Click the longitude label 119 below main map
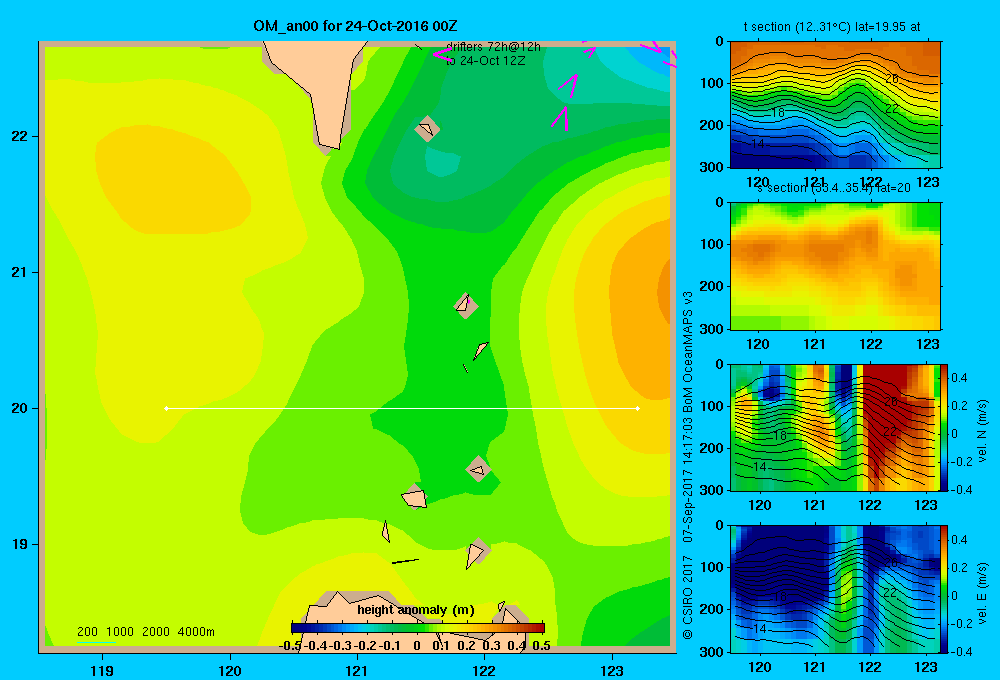This screenshot has width=1000, height=680. 102,670
